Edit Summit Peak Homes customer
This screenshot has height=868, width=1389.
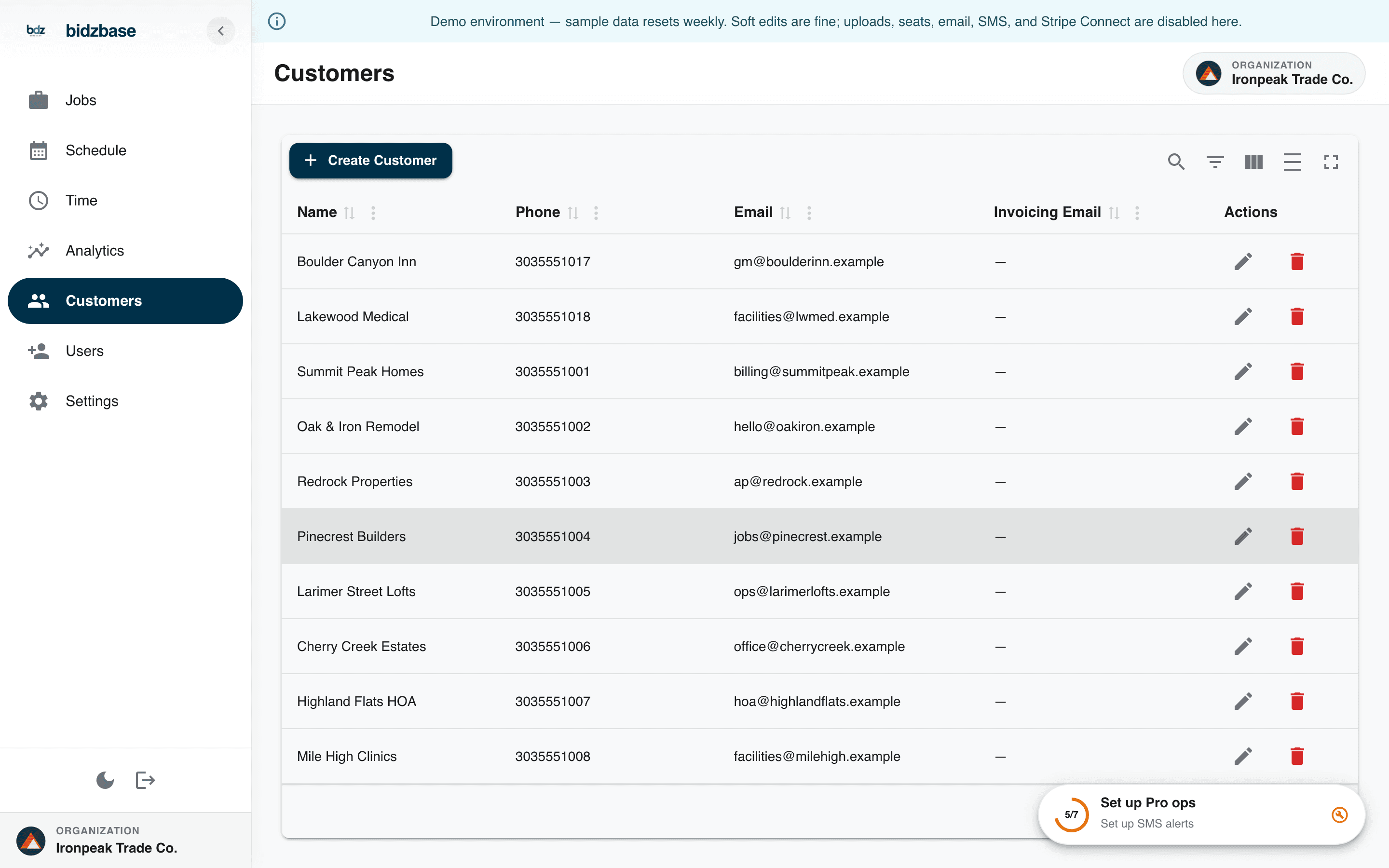[1243, 371]
